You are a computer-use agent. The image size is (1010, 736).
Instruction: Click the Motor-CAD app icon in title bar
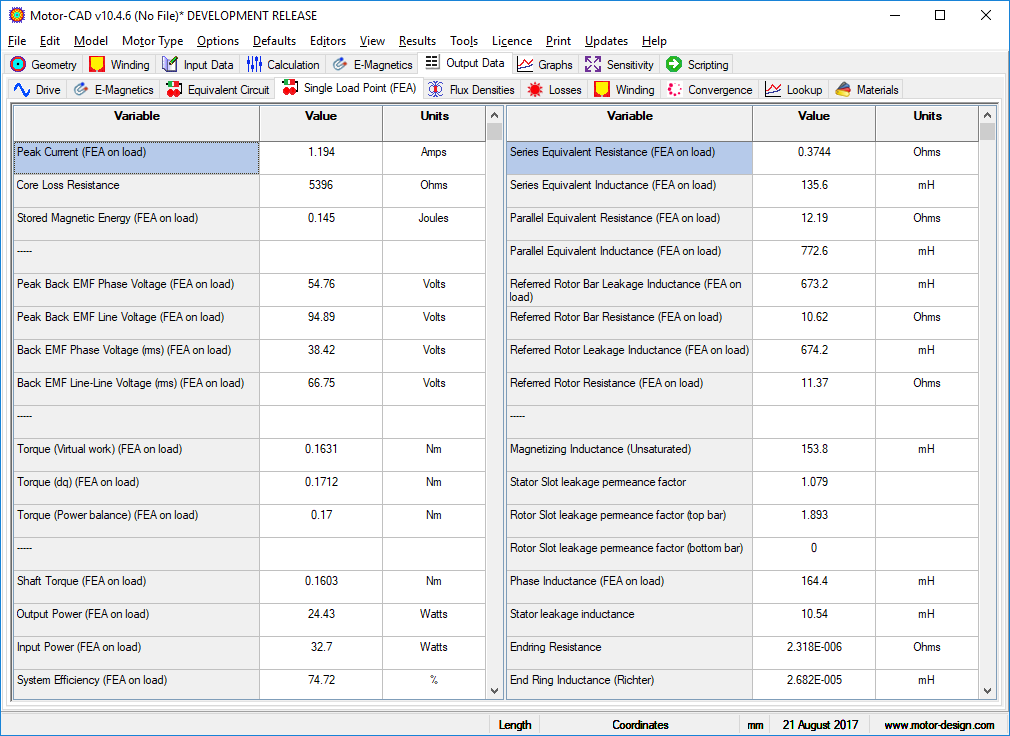pos(17,15)
